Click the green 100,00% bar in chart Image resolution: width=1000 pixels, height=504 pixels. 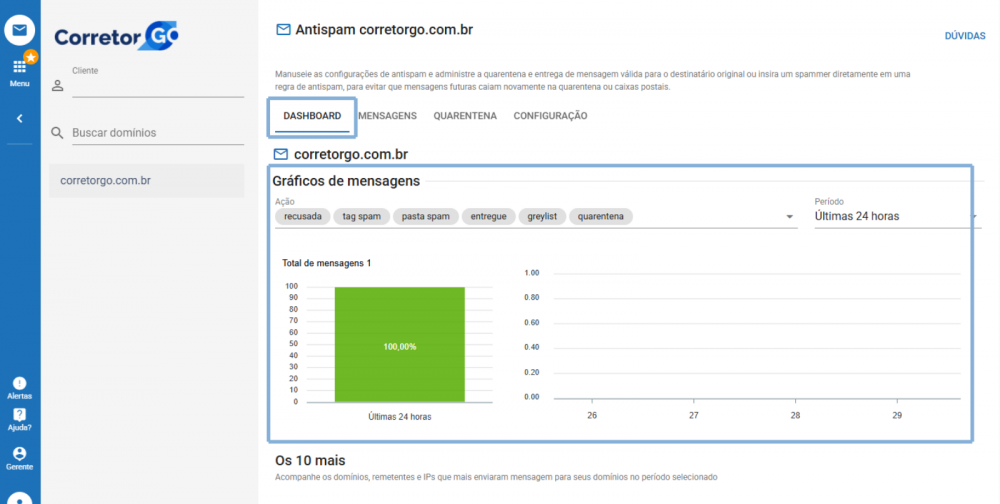pos(400,345)
